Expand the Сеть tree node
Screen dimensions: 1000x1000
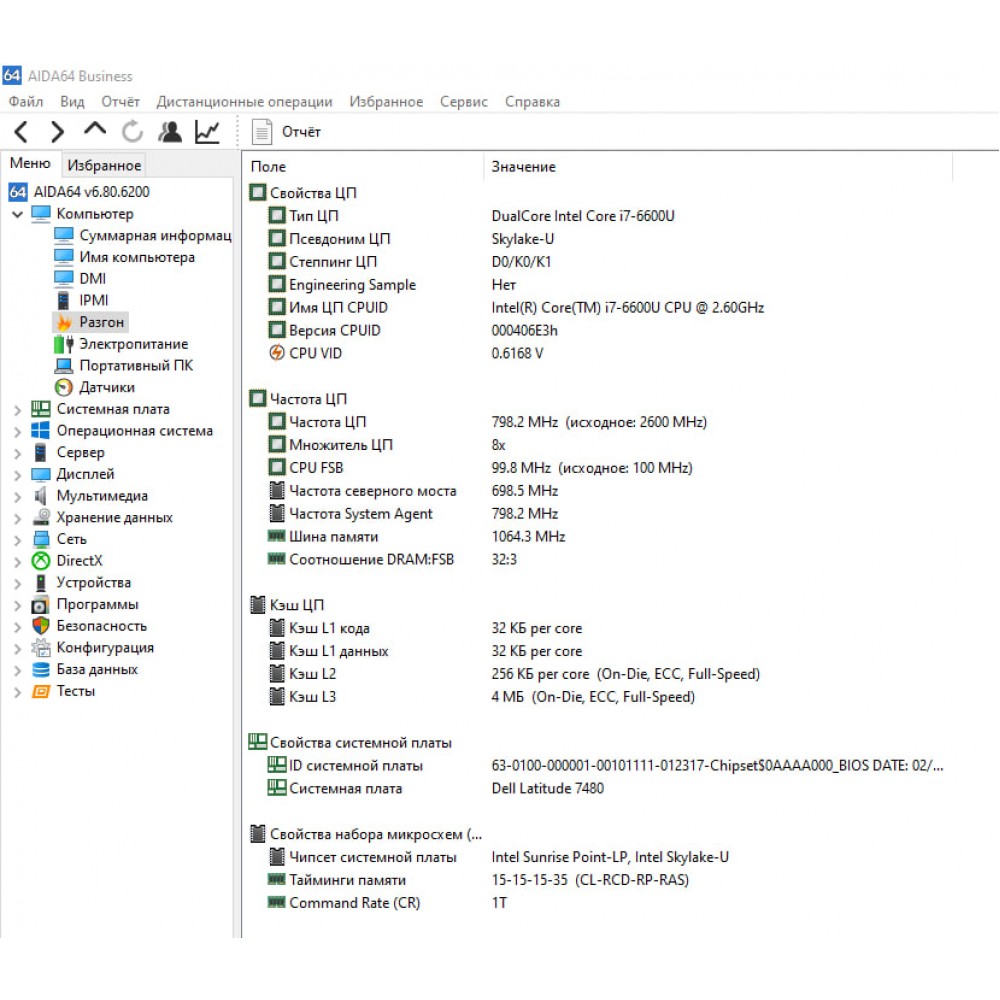(x=18, y=540)
